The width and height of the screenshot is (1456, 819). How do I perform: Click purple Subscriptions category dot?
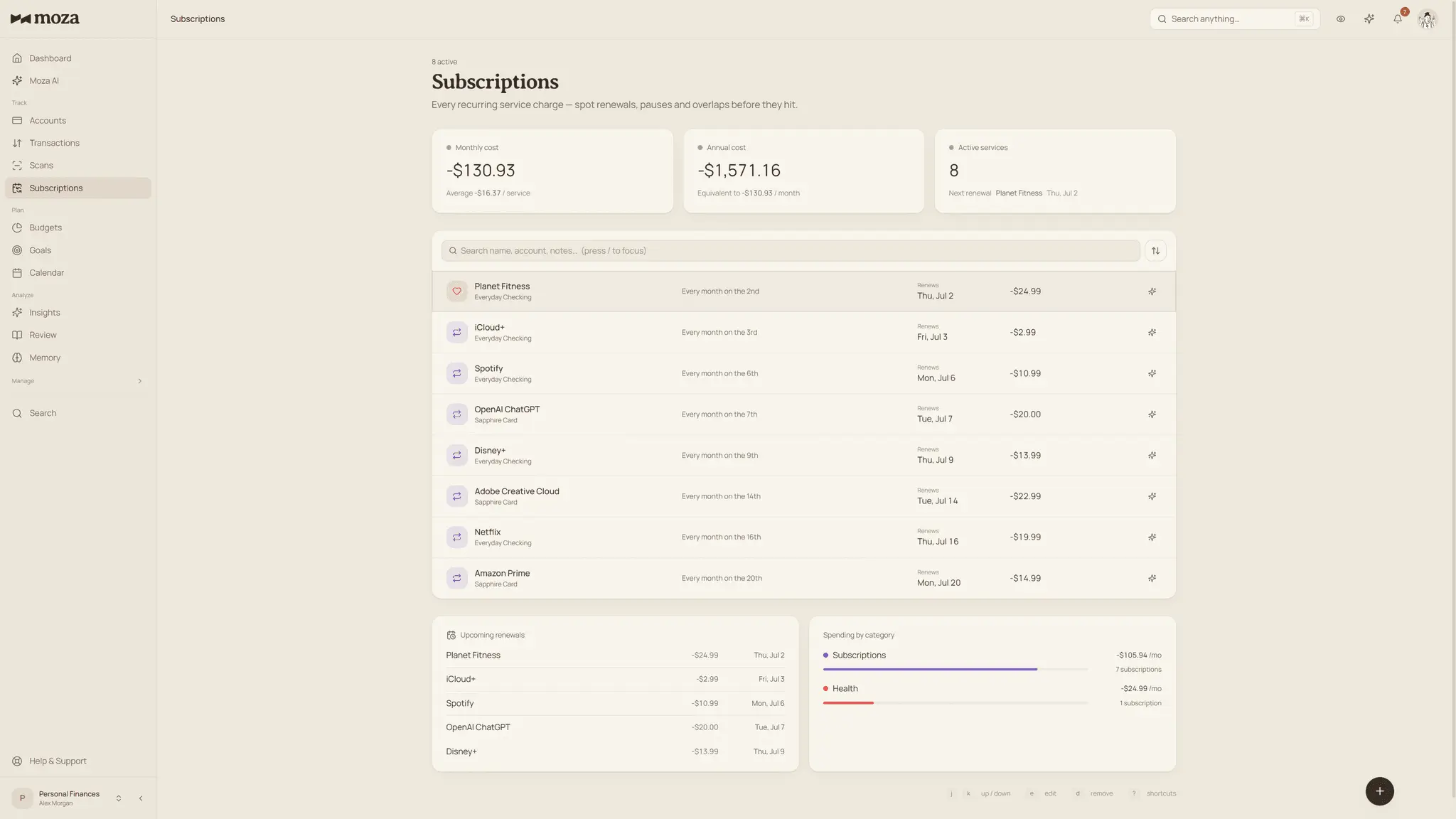tap(825, 655)
